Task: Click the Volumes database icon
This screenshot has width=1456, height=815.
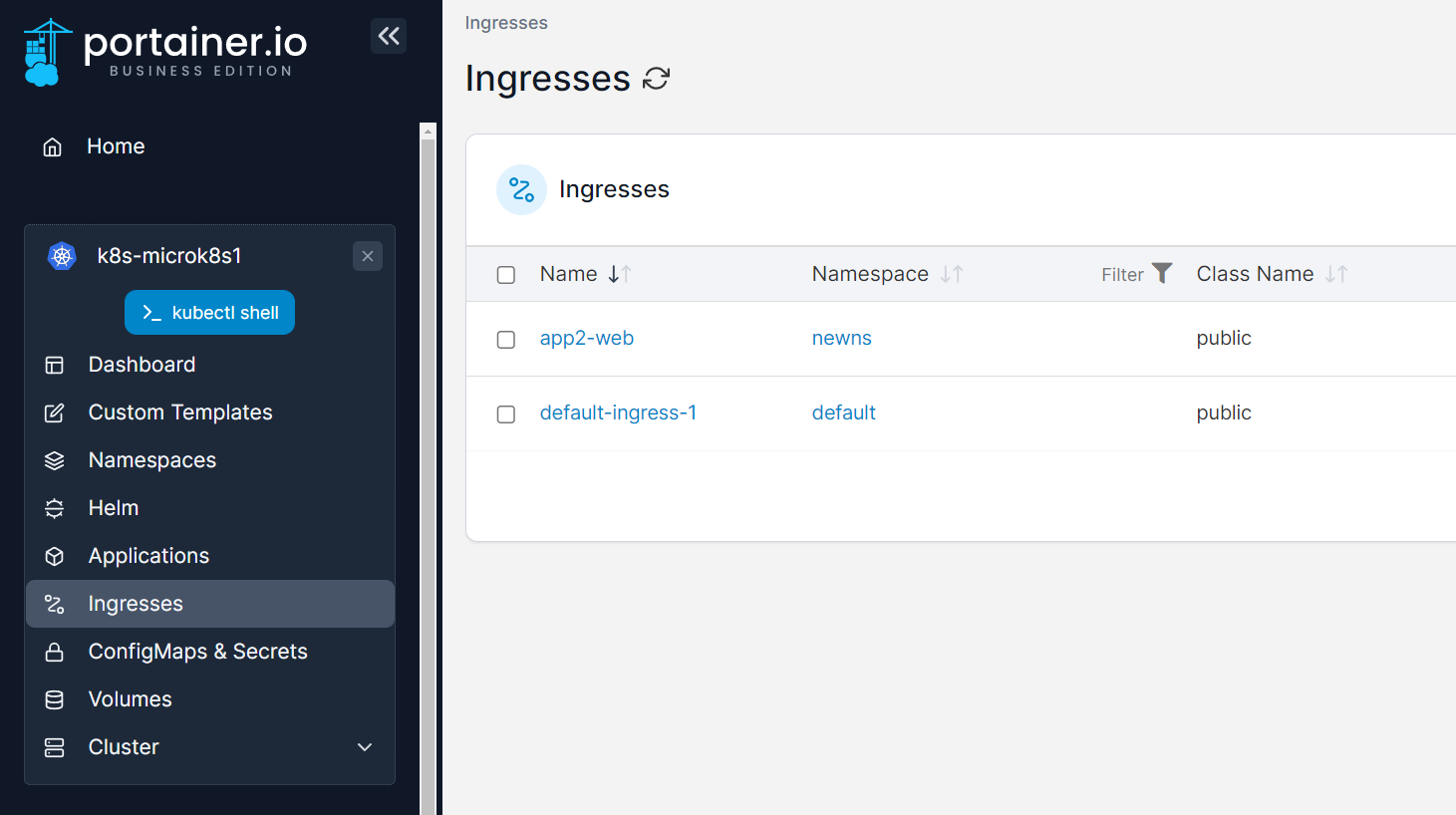Action: pos(55,699)
